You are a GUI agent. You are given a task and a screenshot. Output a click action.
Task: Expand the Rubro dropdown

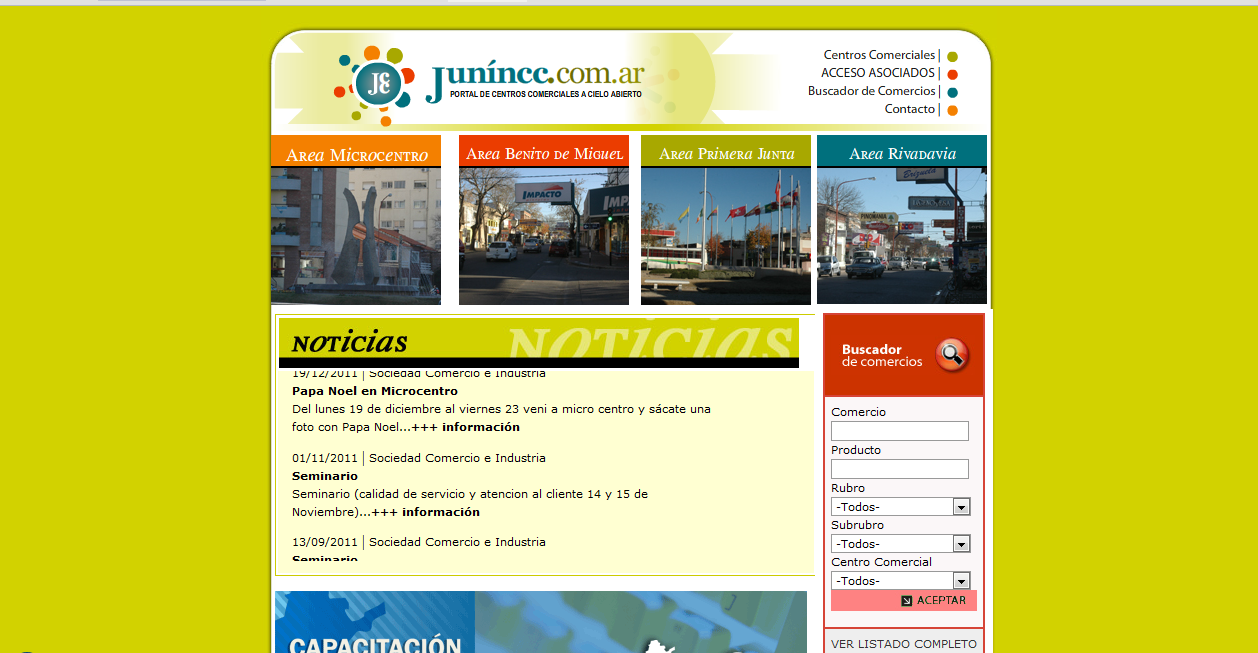[x=901, y=507]
